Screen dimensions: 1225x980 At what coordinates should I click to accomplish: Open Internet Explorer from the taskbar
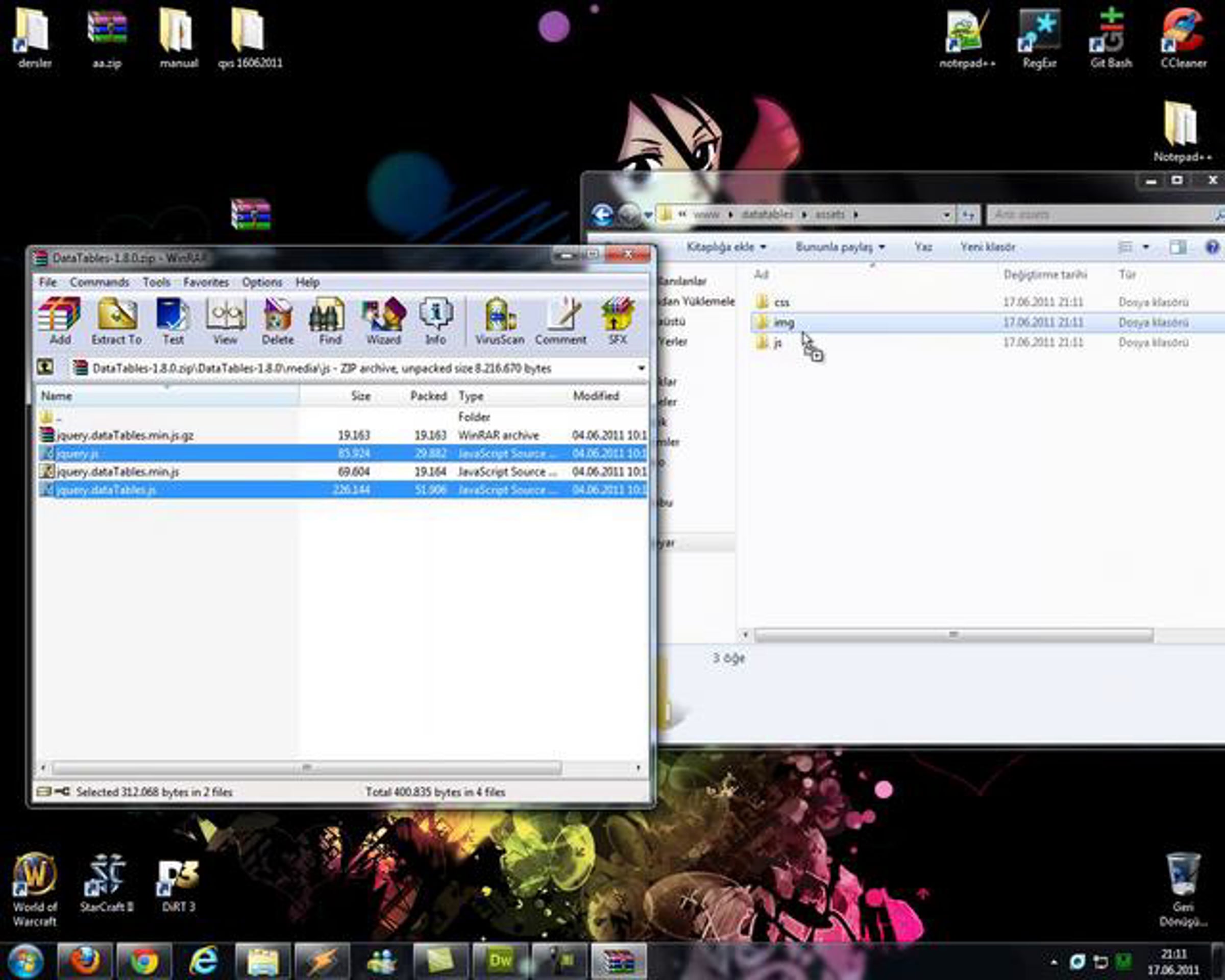[204, 962]
